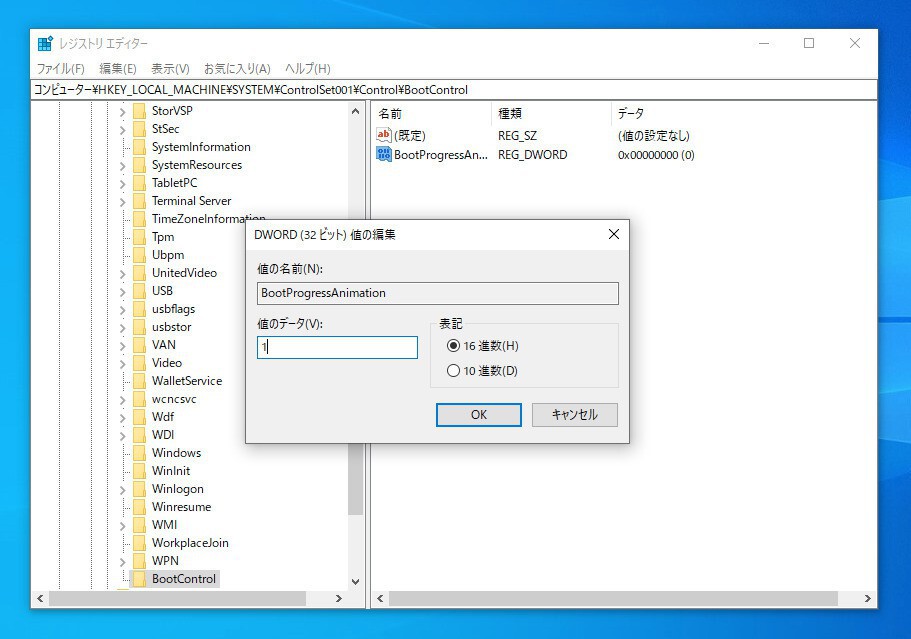Click the Windows folder icon
This screenshot has width=911, height=639.
coord(139,453)
